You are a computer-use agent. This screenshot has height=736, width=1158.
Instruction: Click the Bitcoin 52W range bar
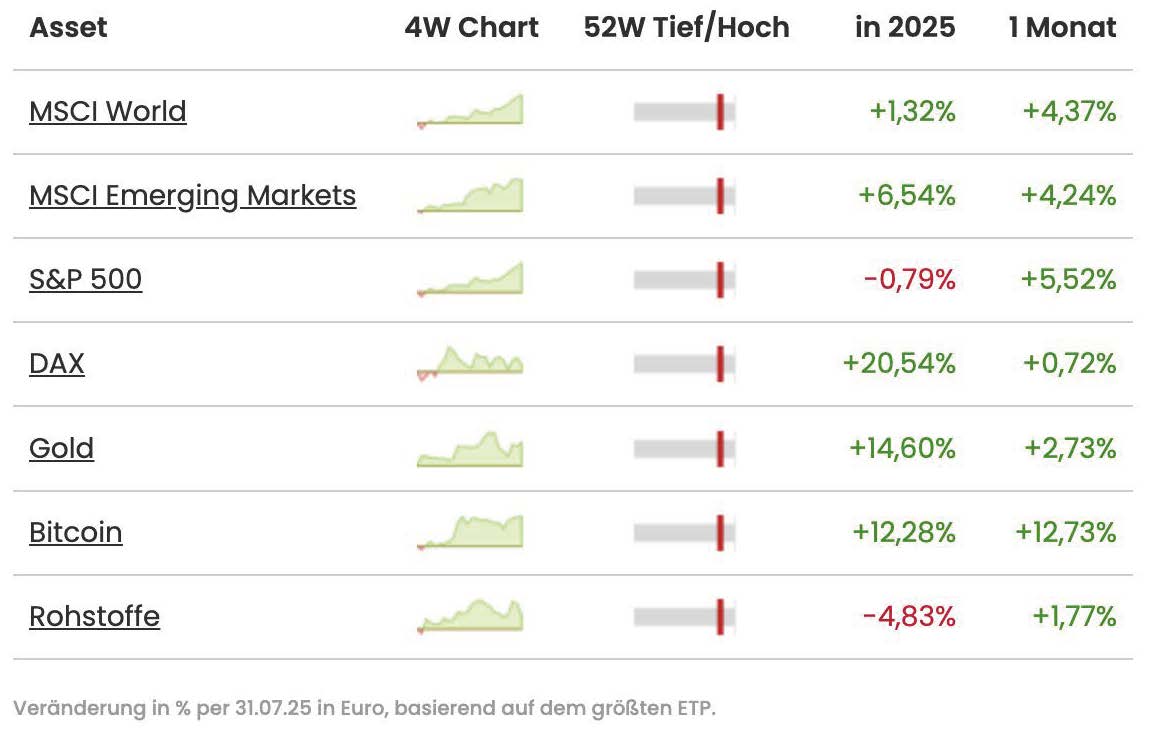[685, 532]
